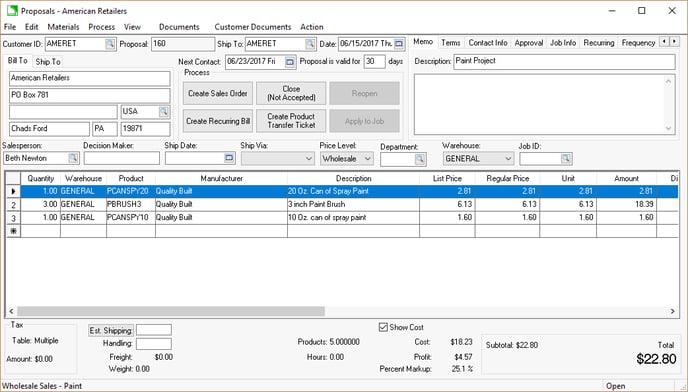Click the Decision Maker input field
The image size is (688, 392).
pyautogui.click(x=122, y=158)
